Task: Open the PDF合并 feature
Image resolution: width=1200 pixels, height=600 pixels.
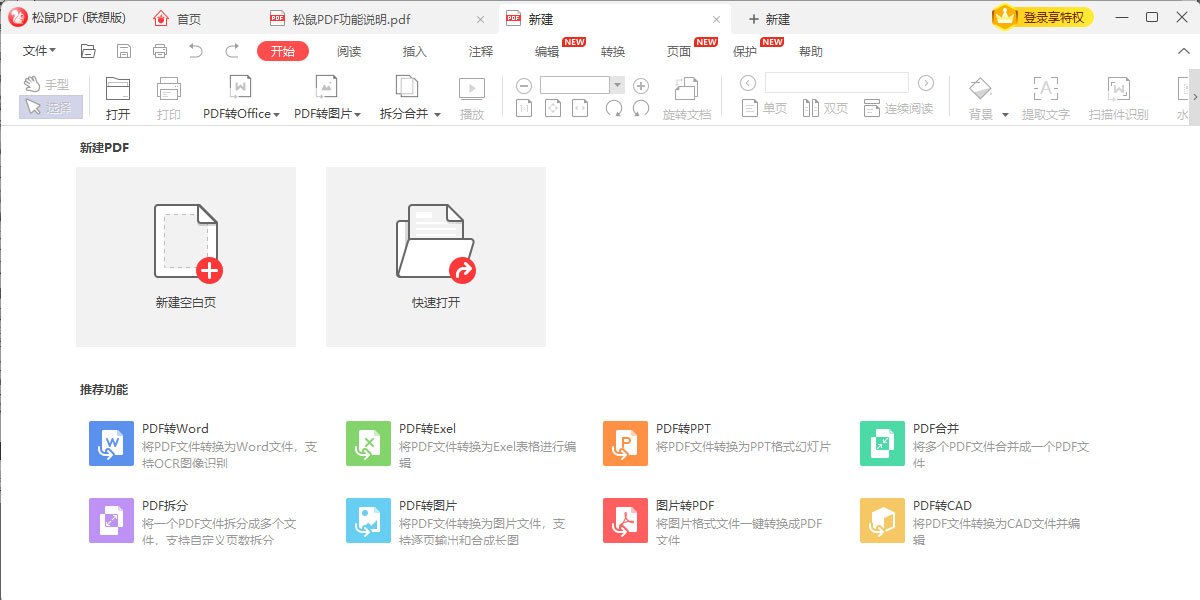Action: (976, 444)
